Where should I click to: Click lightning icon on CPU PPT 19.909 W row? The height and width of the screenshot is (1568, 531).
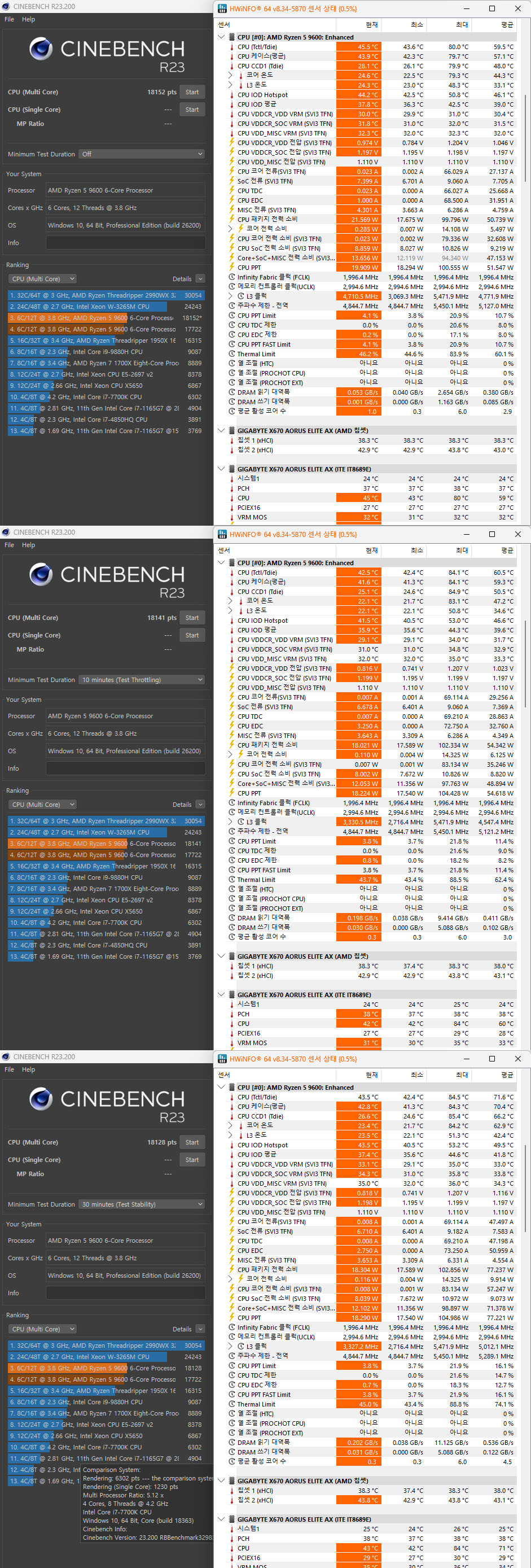232,267
